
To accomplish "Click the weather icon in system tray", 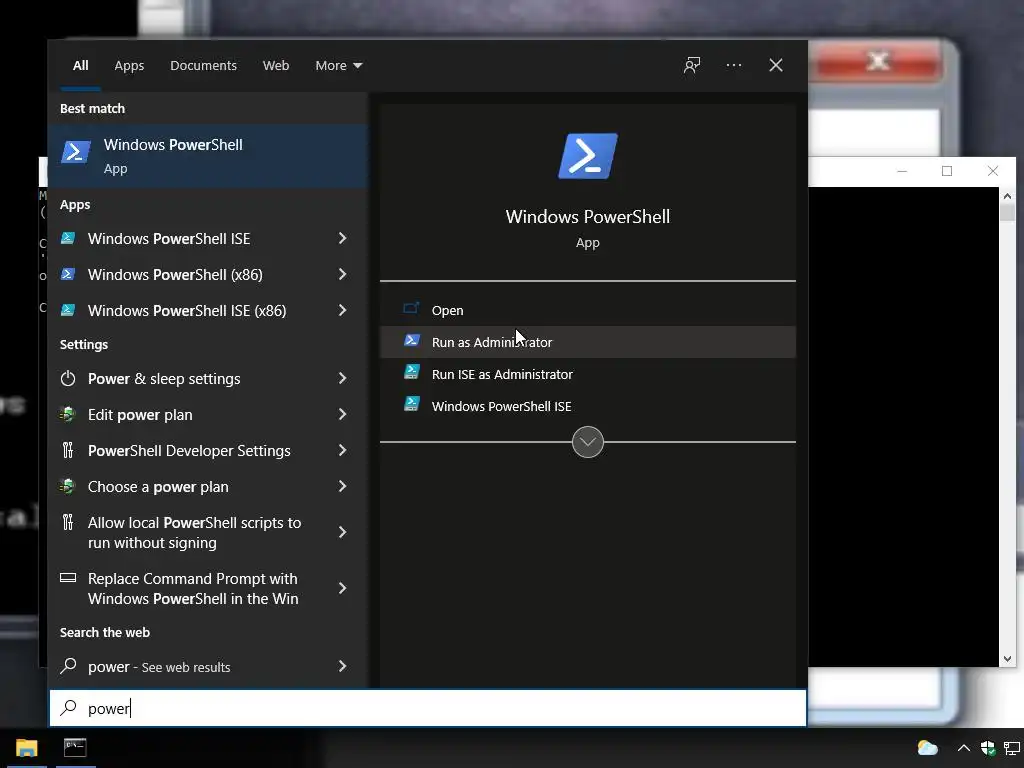I will point(927,748).
